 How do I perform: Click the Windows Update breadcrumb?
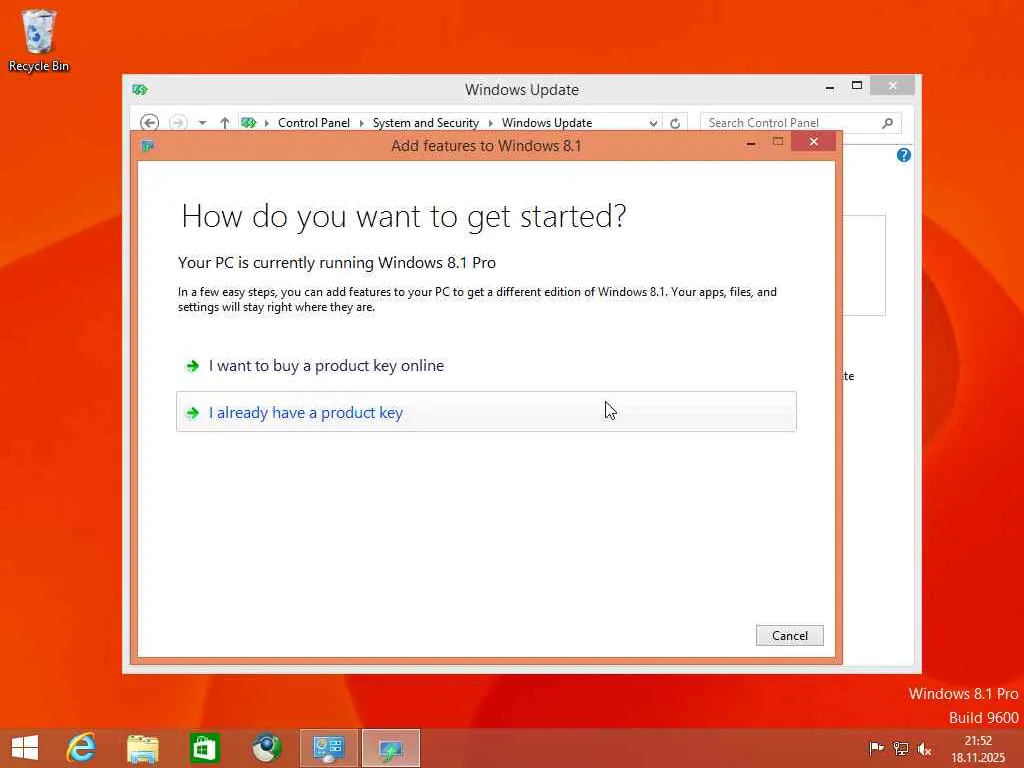pos(547,123)
